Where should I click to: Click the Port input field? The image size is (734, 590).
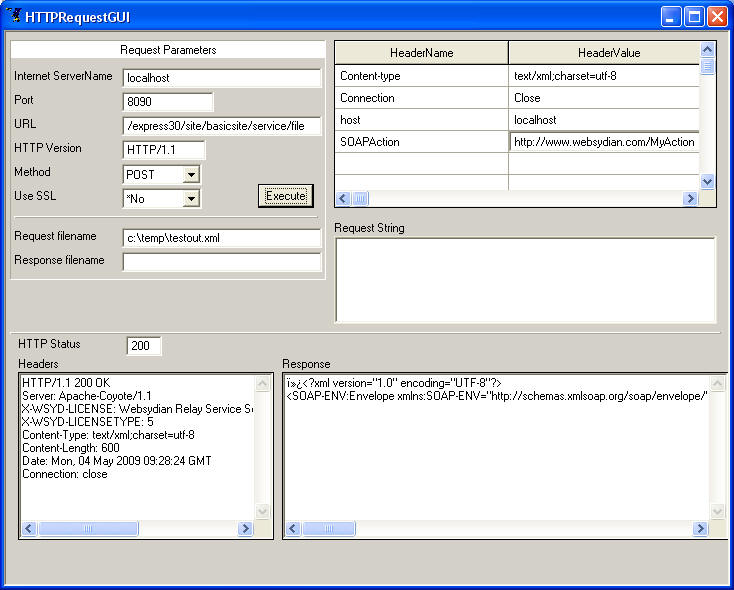[x=168, y=102]
